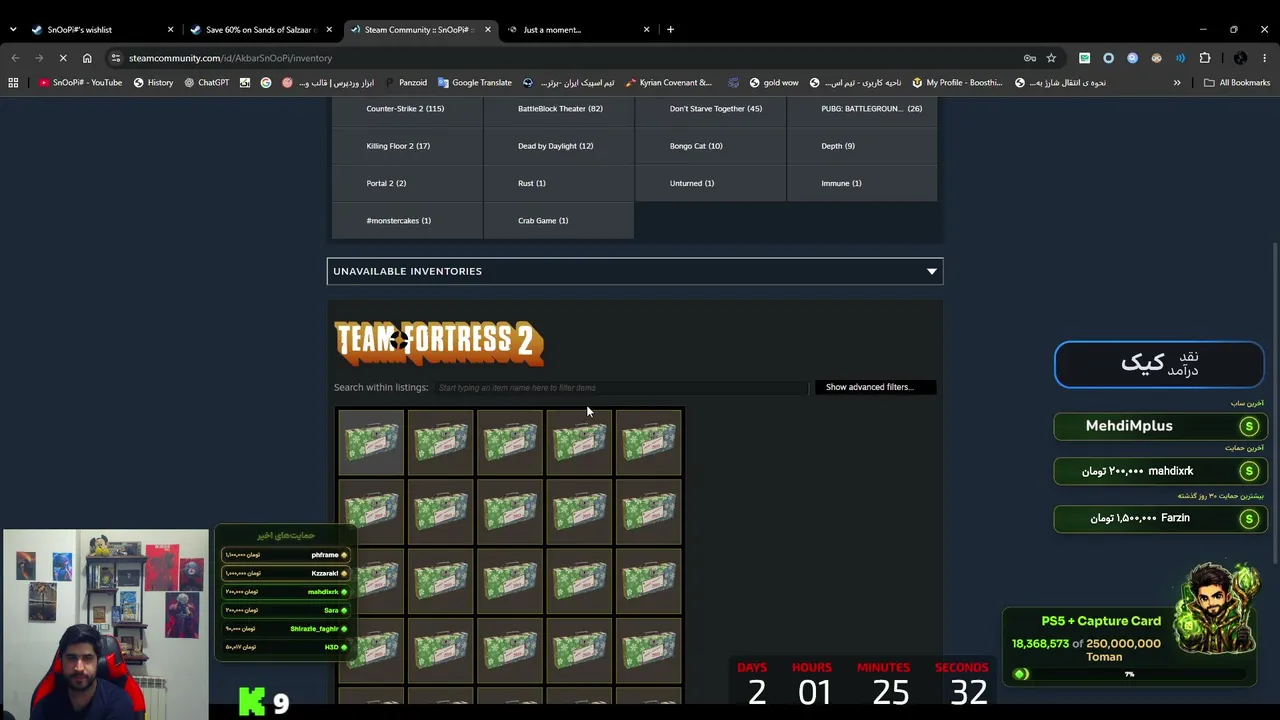Viewport: 1280px width, 720px height.
Task: Select the Killing Floor 2 (17) inventory
Action: (407, 146)
